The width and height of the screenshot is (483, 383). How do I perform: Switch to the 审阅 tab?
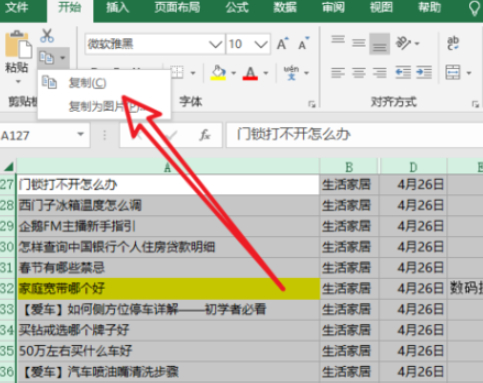[x=333, y=7]
